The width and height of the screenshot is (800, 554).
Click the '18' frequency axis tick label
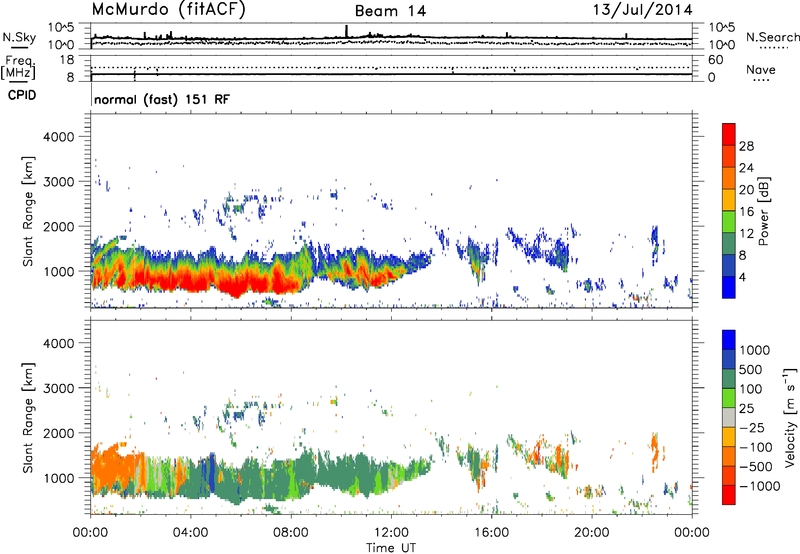point(67,60)
